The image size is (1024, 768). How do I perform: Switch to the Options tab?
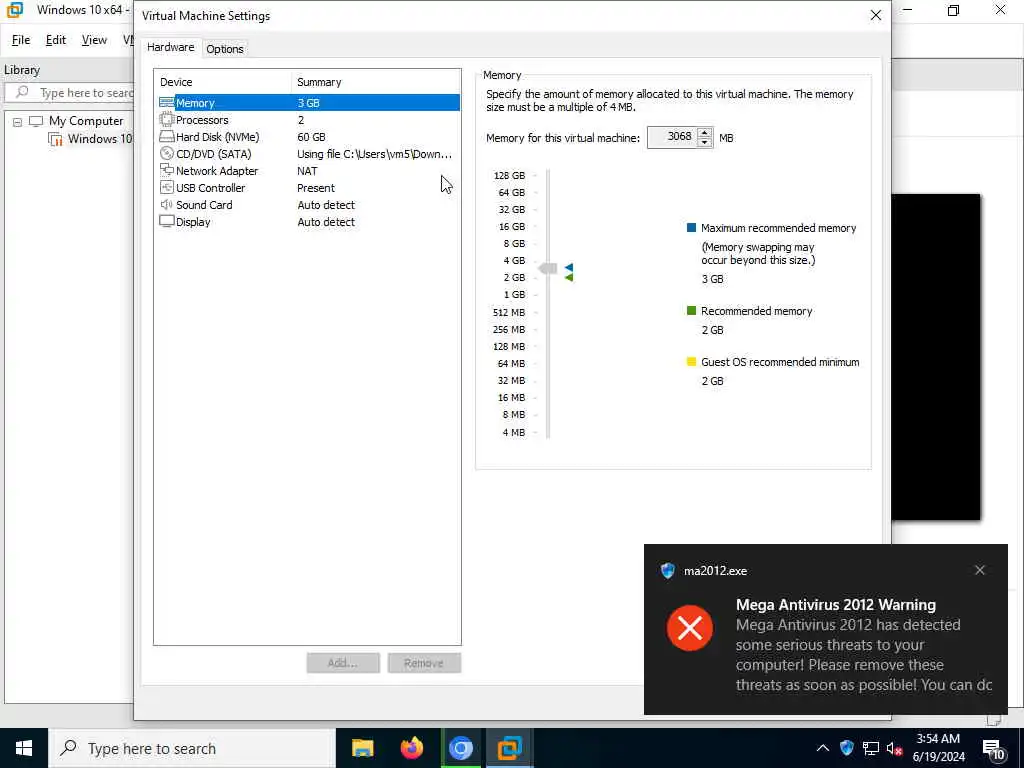tap(225, 49)
